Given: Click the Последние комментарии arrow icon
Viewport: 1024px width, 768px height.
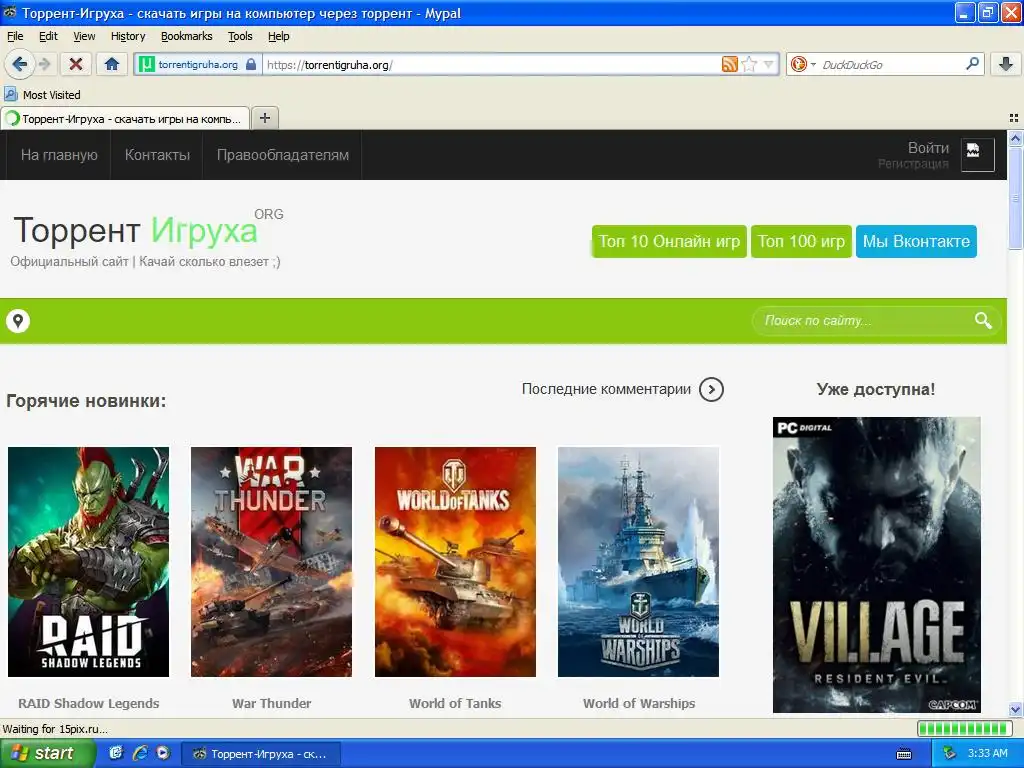Looking at the screenshot, I should (711, 389).
